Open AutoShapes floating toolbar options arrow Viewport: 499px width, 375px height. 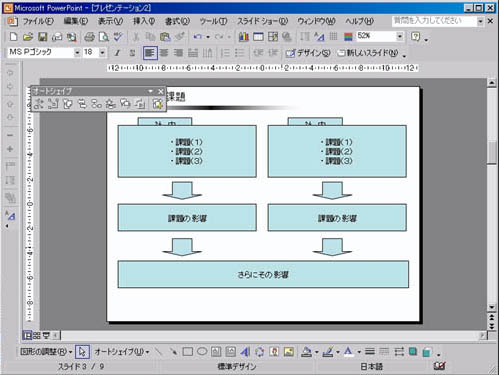pos(150,91)
